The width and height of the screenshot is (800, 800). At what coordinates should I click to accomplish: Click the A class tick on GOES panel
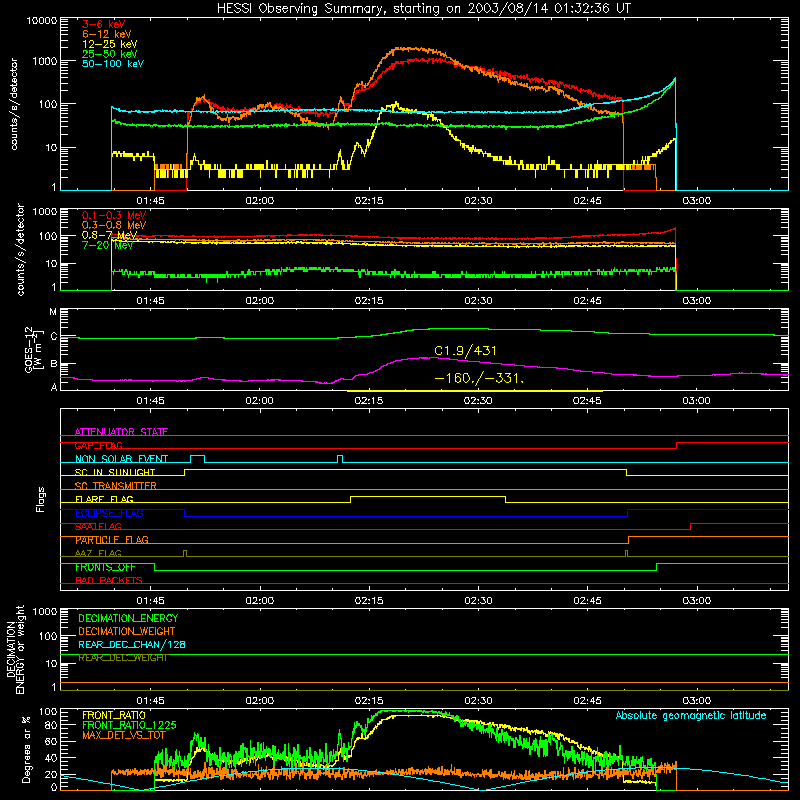click(x=54, y=387)
